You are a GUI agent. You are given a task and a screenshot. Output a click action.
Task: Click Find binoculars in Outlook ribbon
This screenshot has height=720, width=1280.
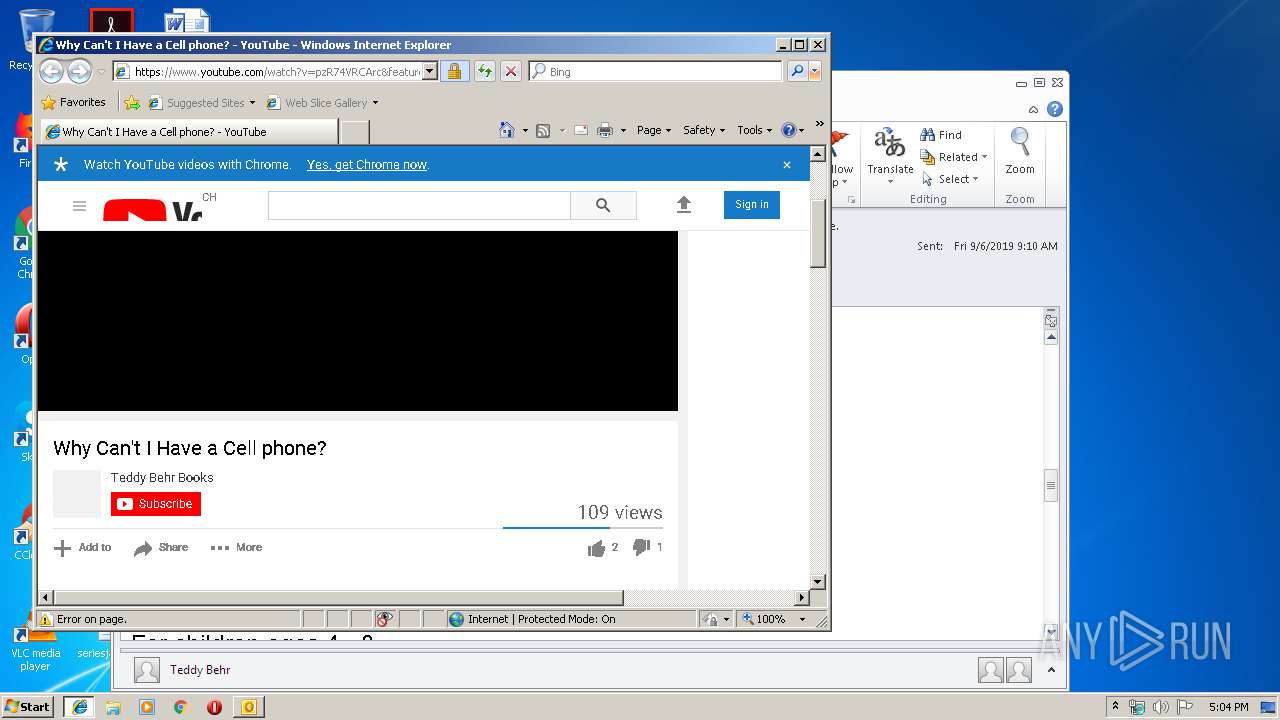pyautogui.click(x=940, y=135)
